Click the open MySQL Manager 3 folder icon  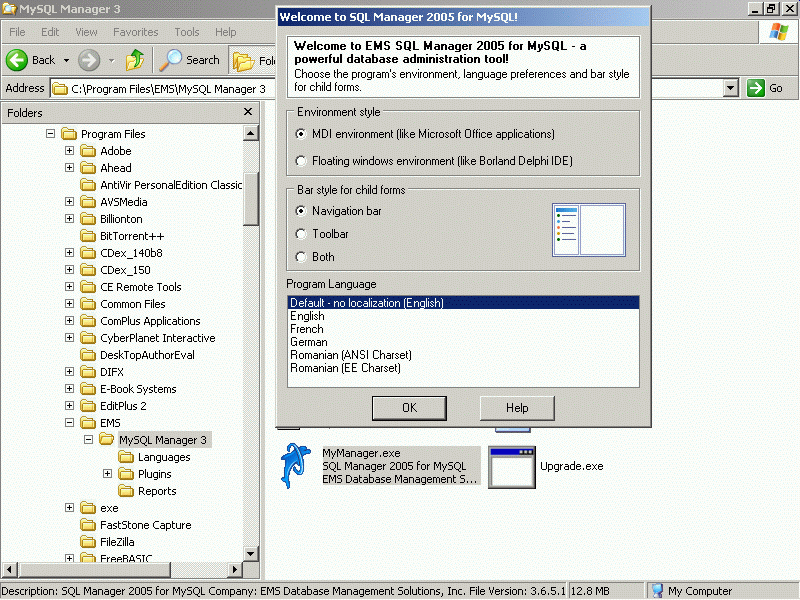(x=107, y=439)
